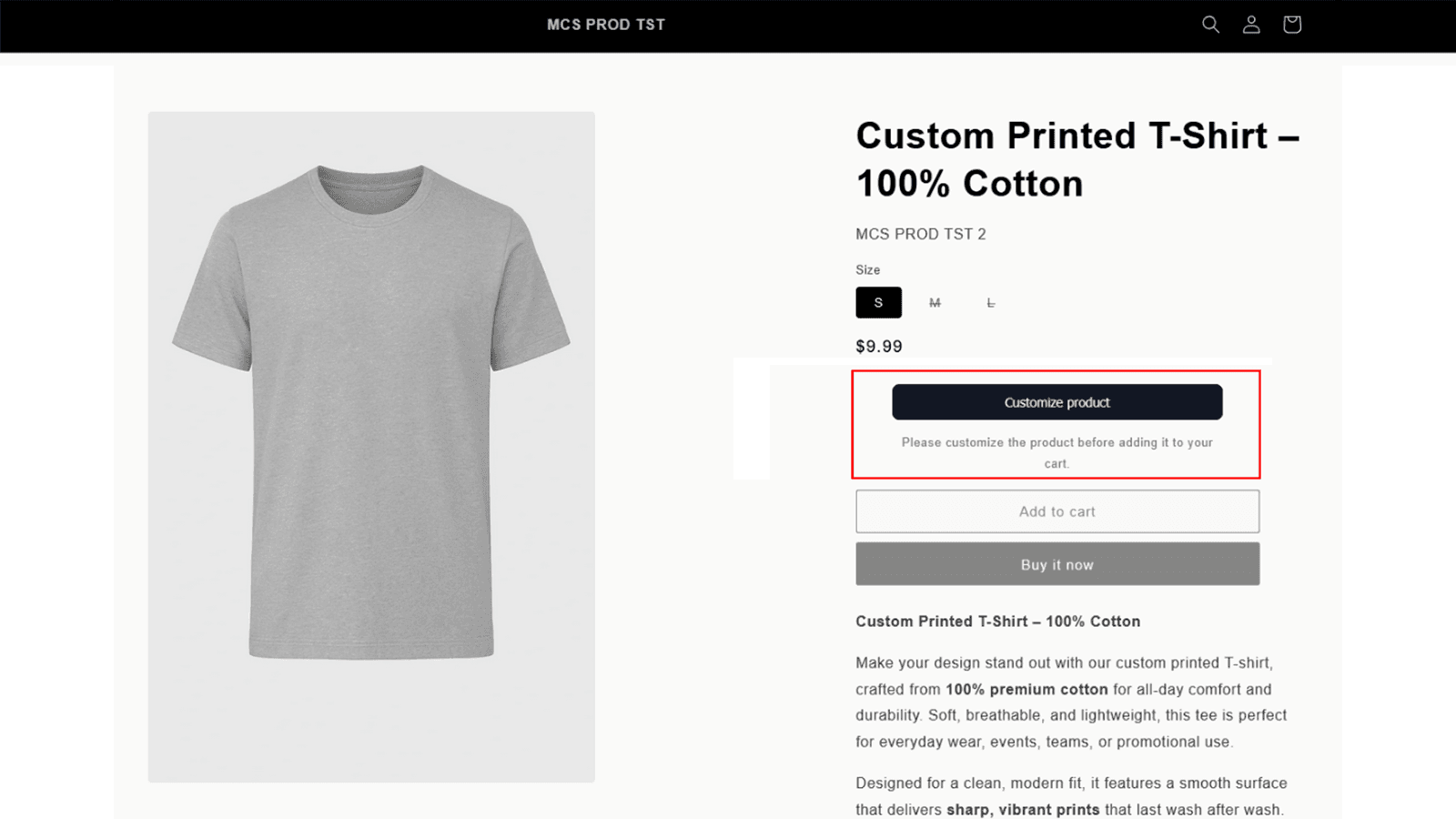Select the $9.99 price text
This screenshot has height=819, width=1456.
coord(877,346)
